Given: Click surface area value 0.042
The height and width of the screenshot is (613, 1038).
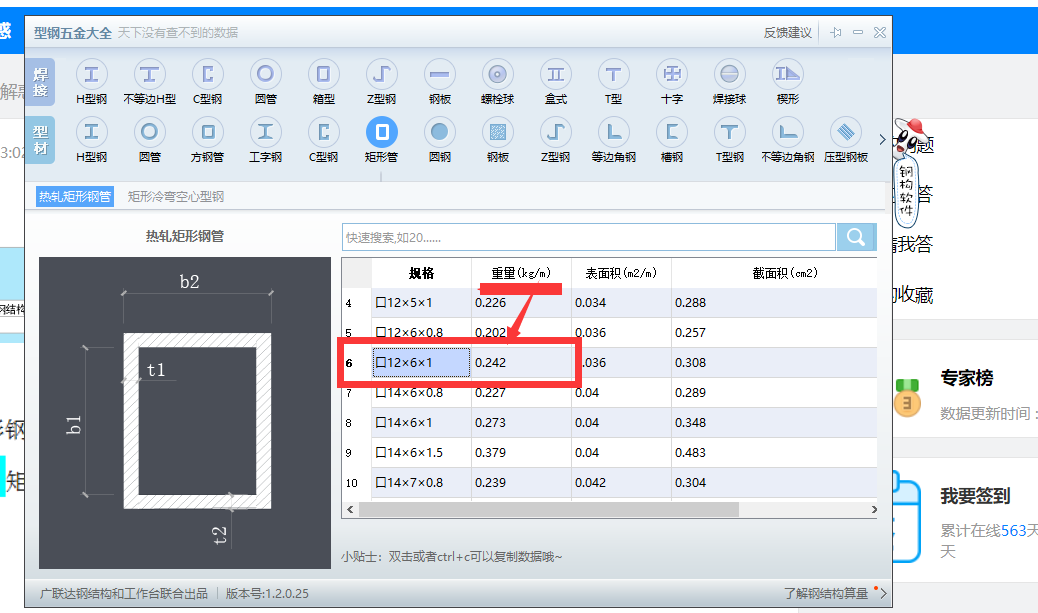Looking at the screenshot, I should point(590,483).
